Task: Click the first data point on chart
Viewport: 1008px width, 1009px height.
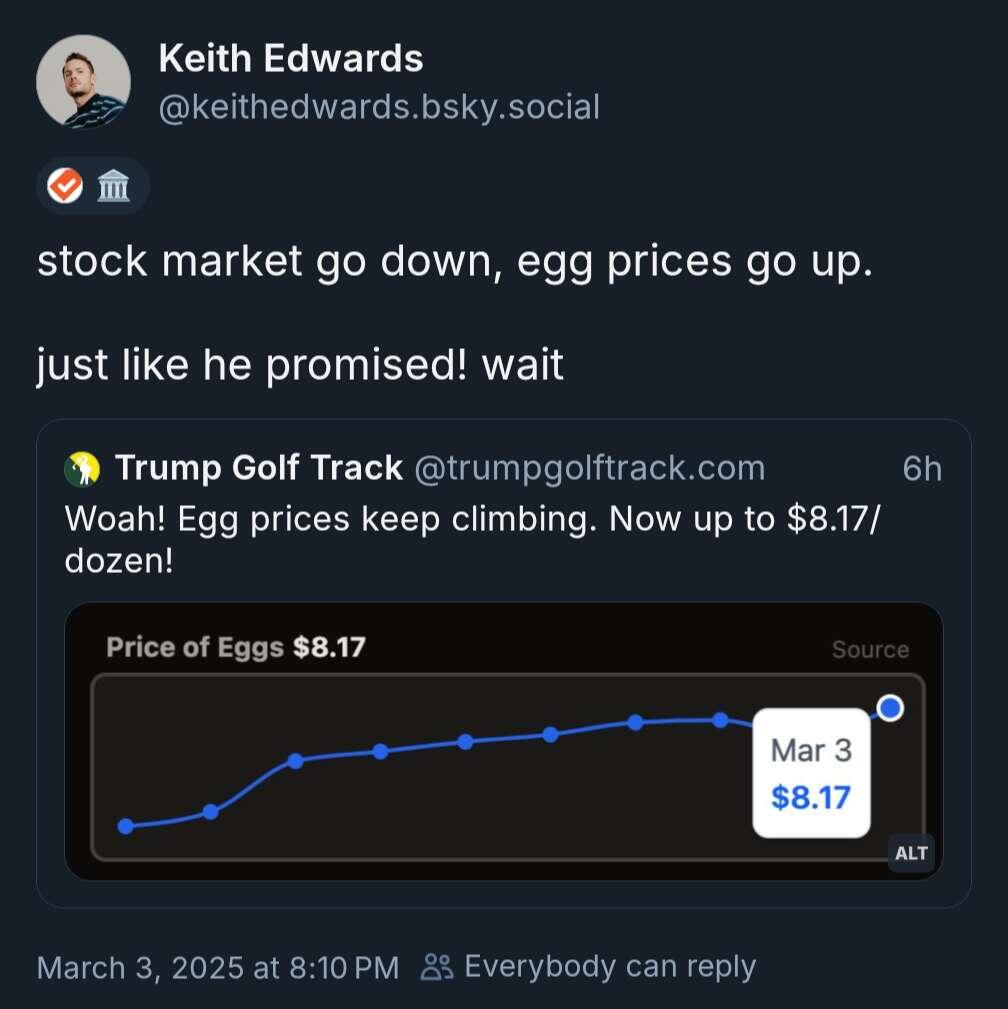Action: click(x=126, y=826)
